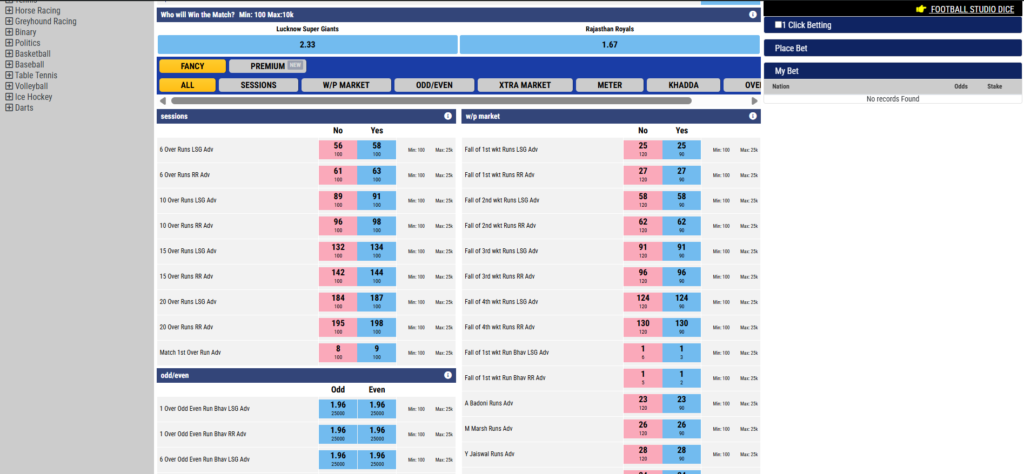Click Yes 130 for Fall of 4th wkt Runs RR
The height and width of the screenshot is (474, 1024).
(x=682, y=328)
